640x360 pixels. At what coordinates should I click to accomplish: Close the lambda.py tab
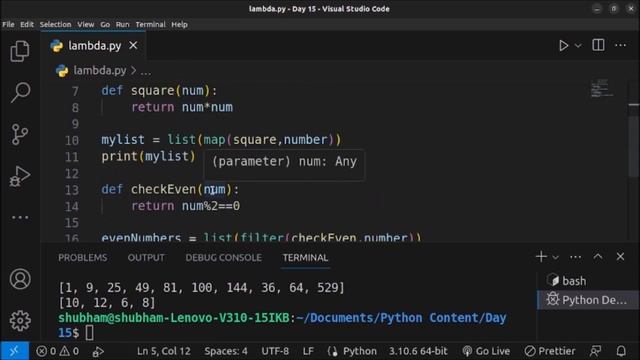pyautogui.click(x=133, y=45)
